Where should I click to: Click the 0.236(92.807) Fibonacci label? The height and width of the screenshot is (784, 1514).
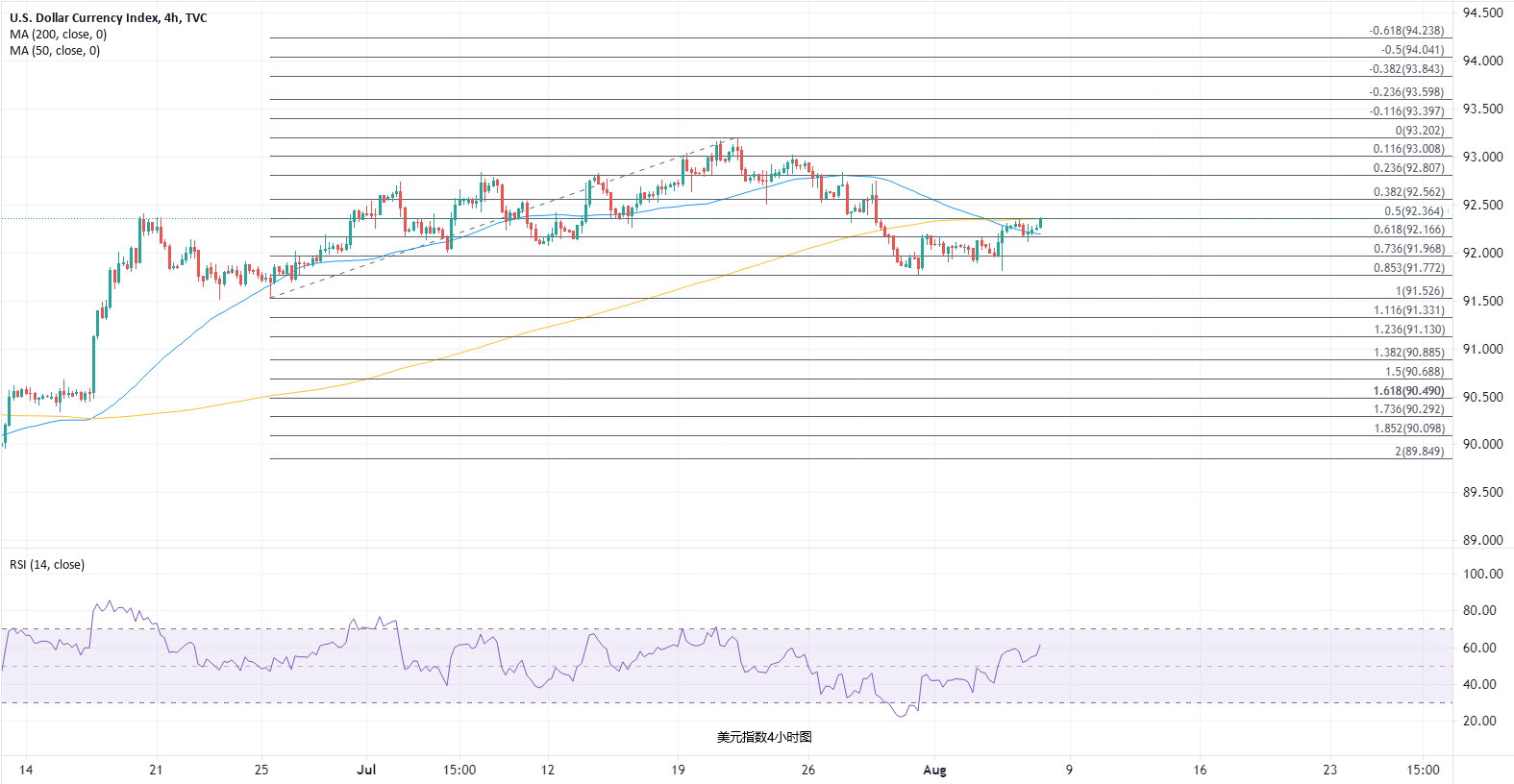coord(1408,168)
